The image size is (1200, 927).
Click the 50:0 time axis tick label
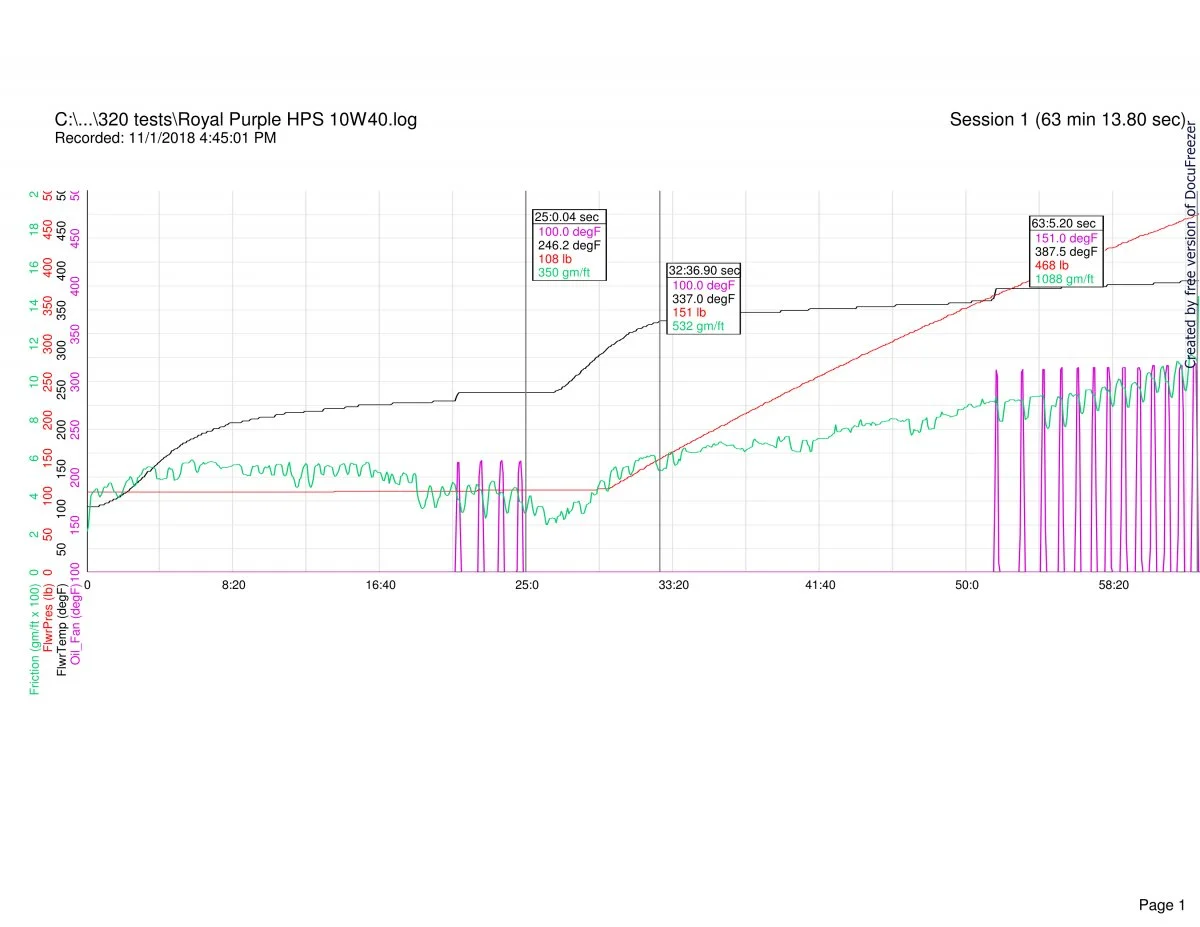pos(966,585)
